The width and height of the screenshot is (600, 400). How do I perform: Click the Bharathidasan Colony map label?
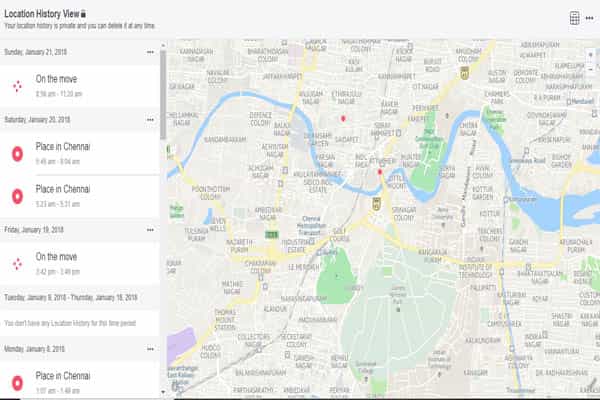pos(268,55)
